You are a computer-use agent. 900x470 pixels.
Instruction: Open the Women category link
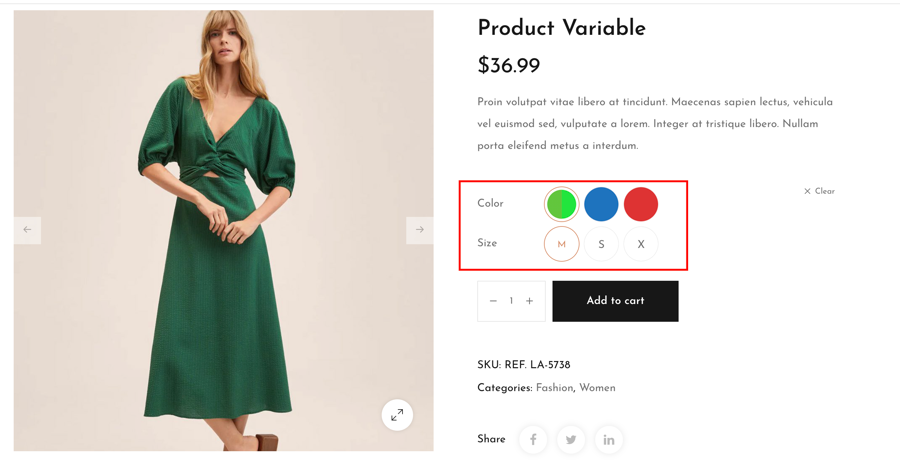click(597, 388)
